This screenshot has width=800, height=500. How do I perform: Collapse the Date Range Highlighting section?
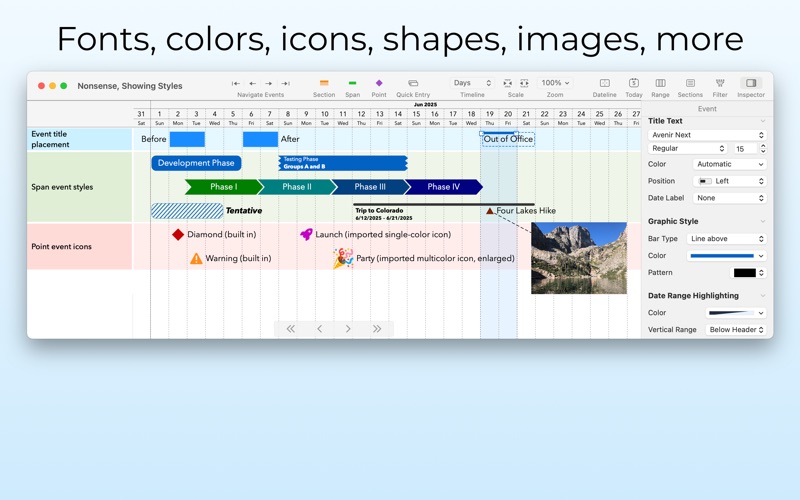click(x=763, y=295)
